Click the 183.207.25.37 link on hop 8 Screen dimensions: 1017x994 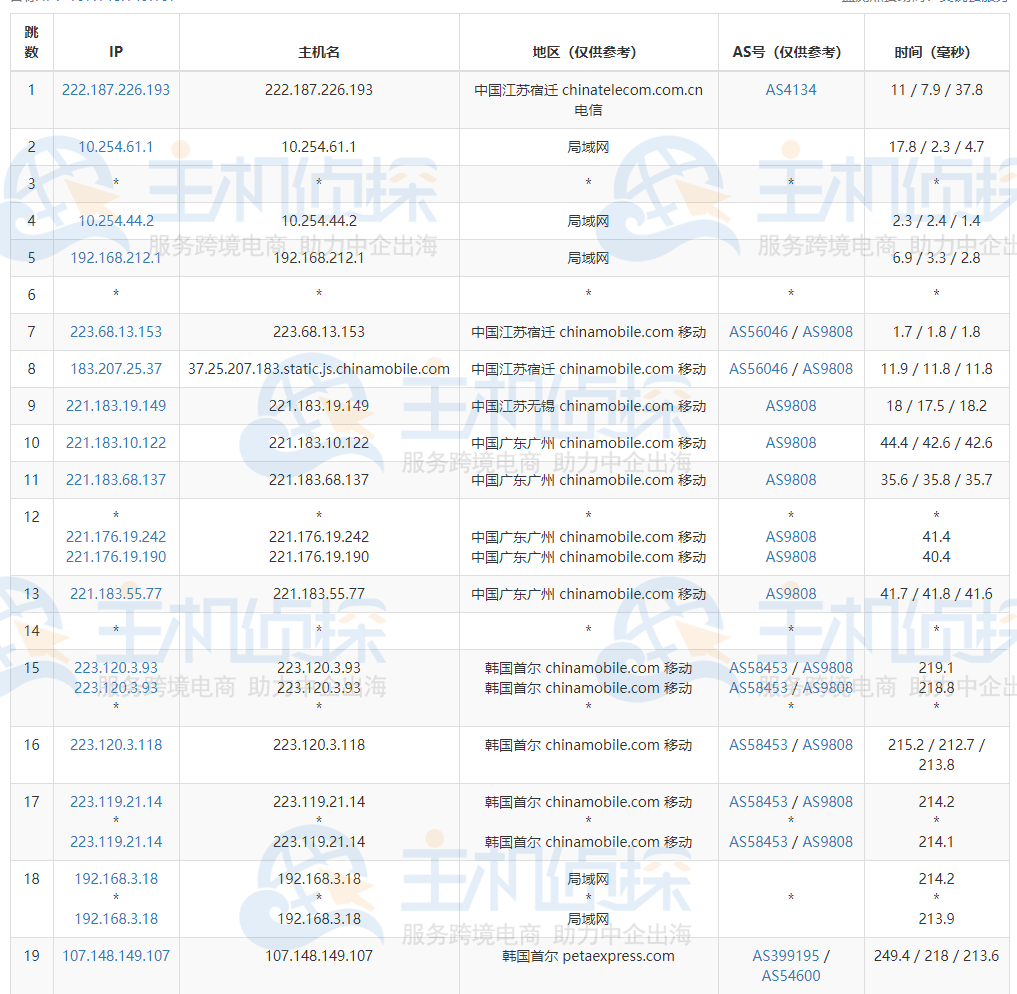pyautogui.click(x=115, y=368)
